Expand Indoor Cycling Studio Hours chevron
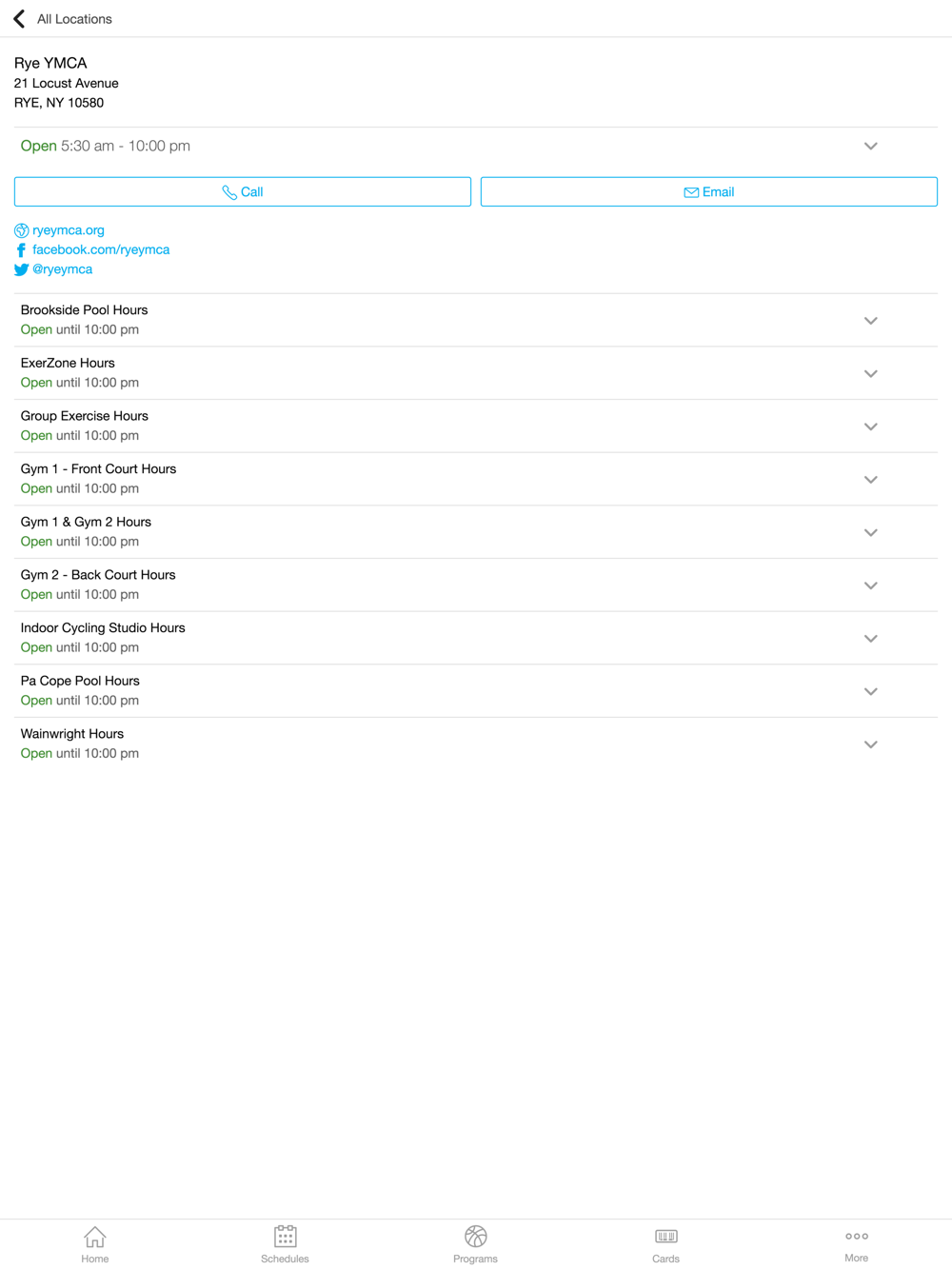 870,639
